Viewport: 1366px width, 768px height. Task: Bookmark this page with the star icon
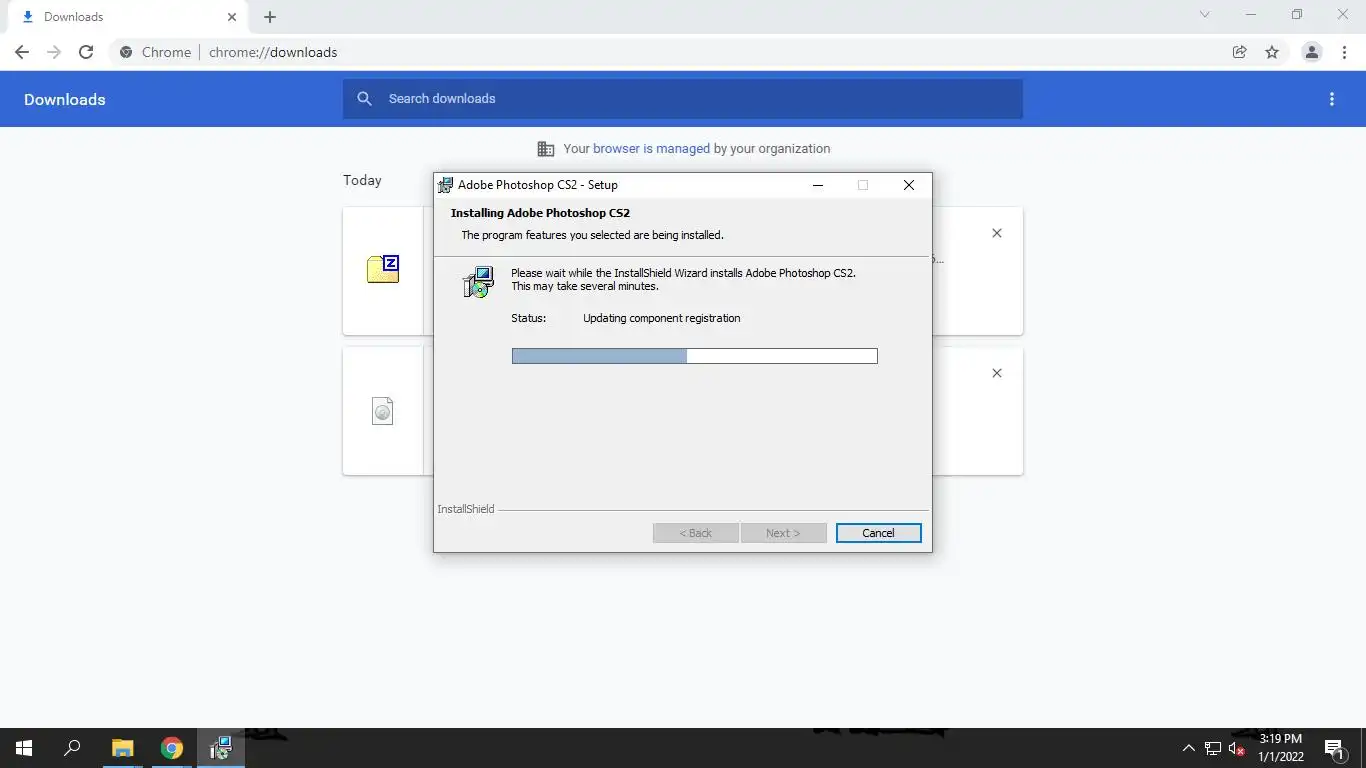[x=1272, y=52]
